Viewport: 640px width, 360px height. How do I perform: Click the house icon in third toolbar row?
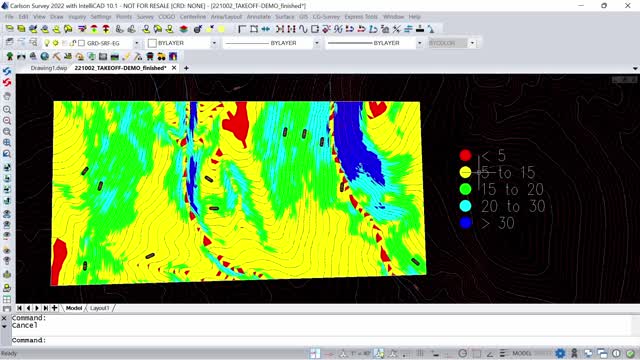click(80, 56)
